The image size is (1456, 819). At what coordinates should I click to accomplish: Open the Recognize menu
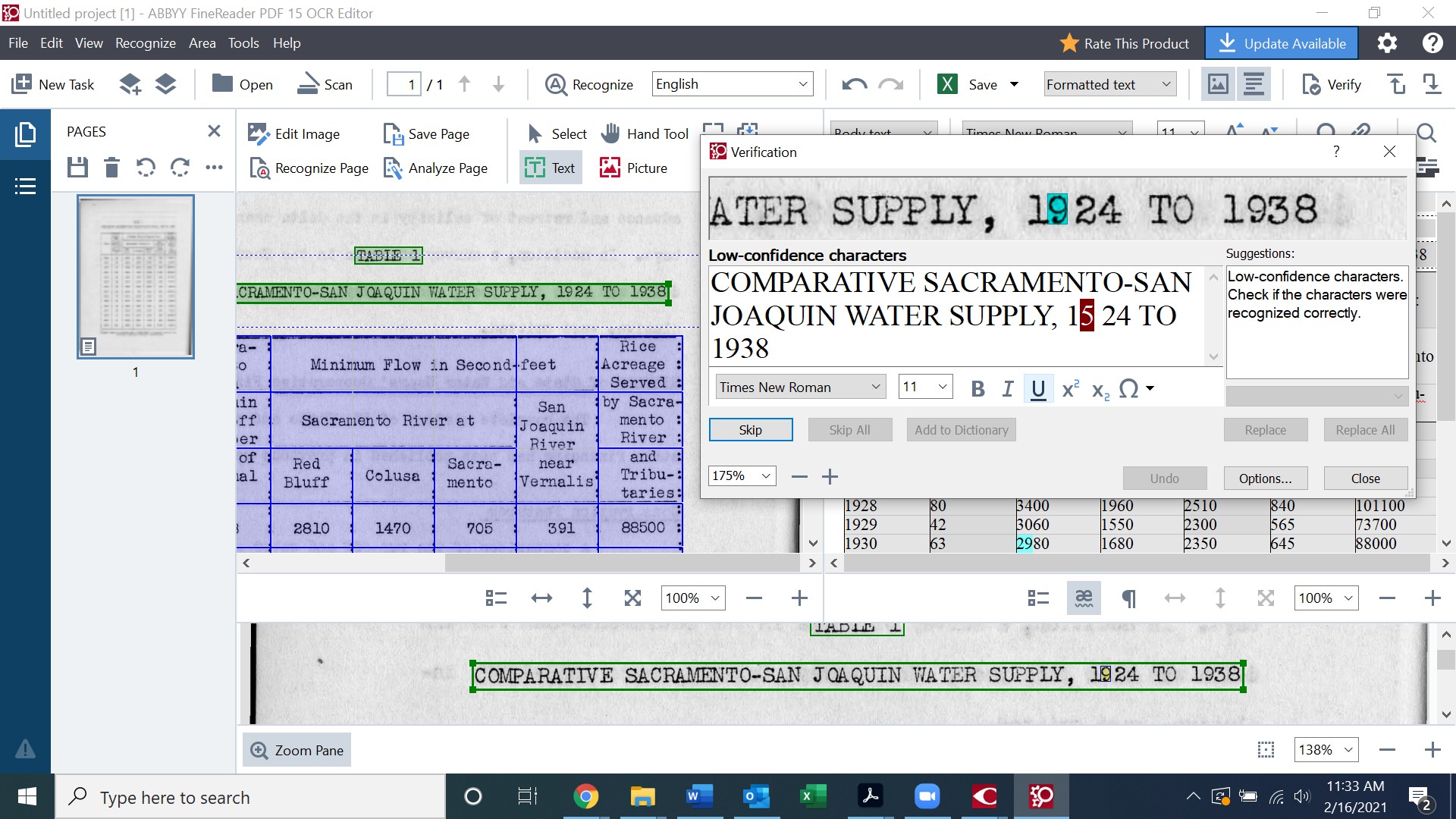pyautogui.click(x=145, y=43)
